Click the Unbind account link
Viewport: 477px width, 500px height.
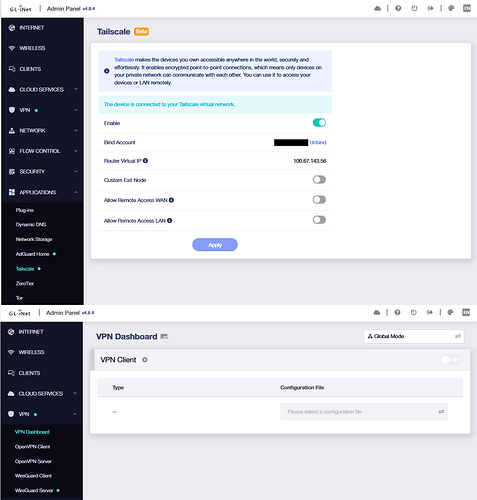pyautogui.click(x=318, y=142)
